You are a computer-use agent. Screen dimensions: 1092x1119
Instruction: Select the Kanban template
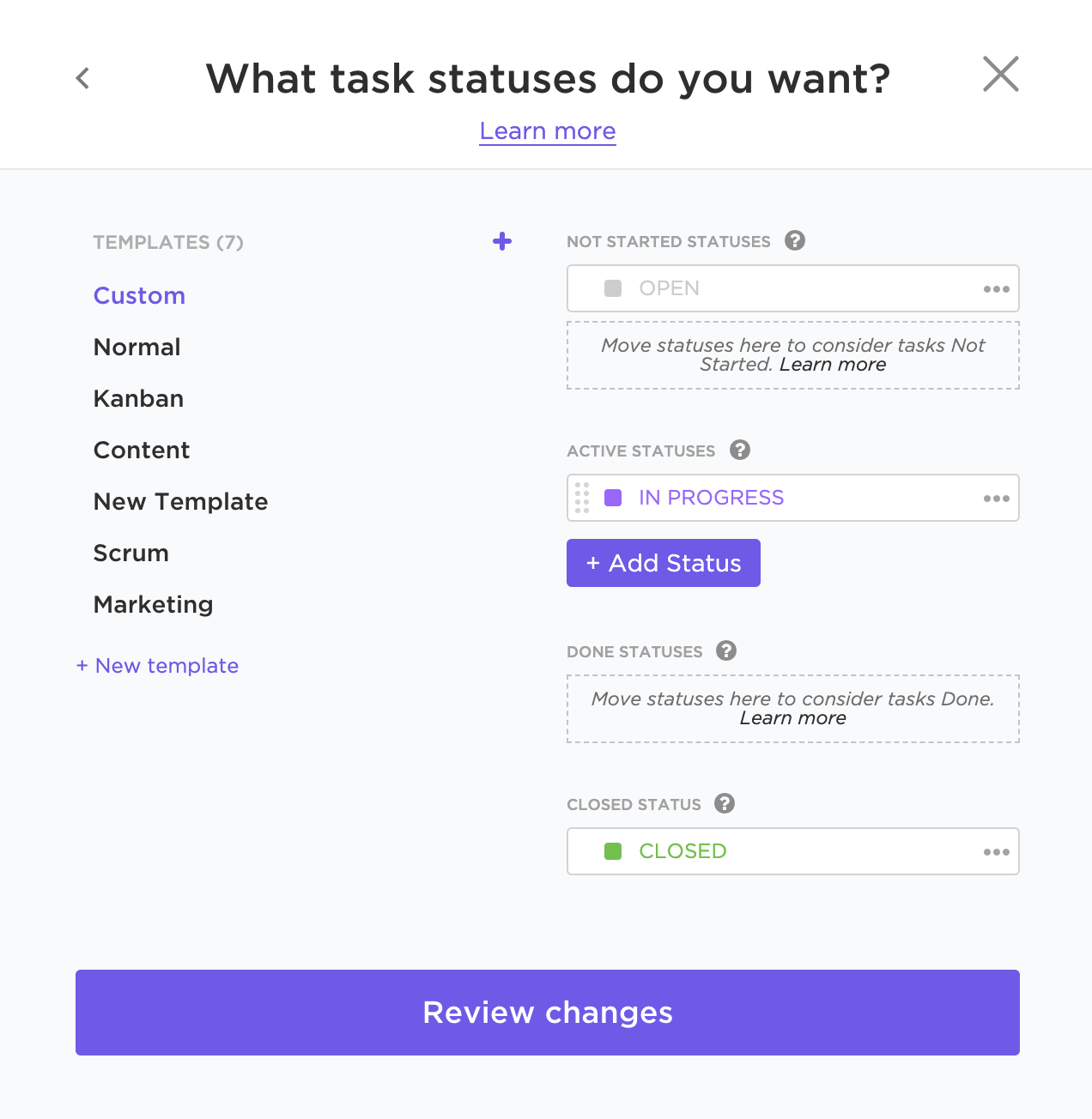click(138, 398)
